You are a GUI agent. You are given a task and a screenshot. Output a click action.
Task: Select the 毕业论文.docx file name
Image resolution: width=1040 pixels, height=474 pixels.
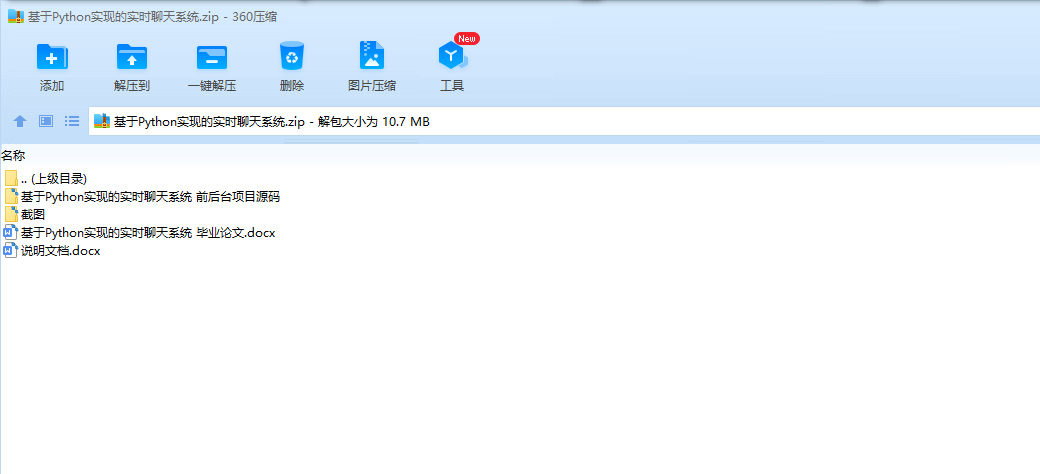148,233
